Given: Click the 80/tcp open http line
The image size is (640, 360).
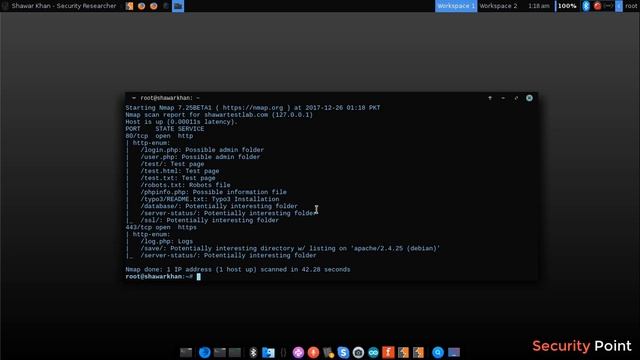Looking at the screenshot, I should click(159, 136).
